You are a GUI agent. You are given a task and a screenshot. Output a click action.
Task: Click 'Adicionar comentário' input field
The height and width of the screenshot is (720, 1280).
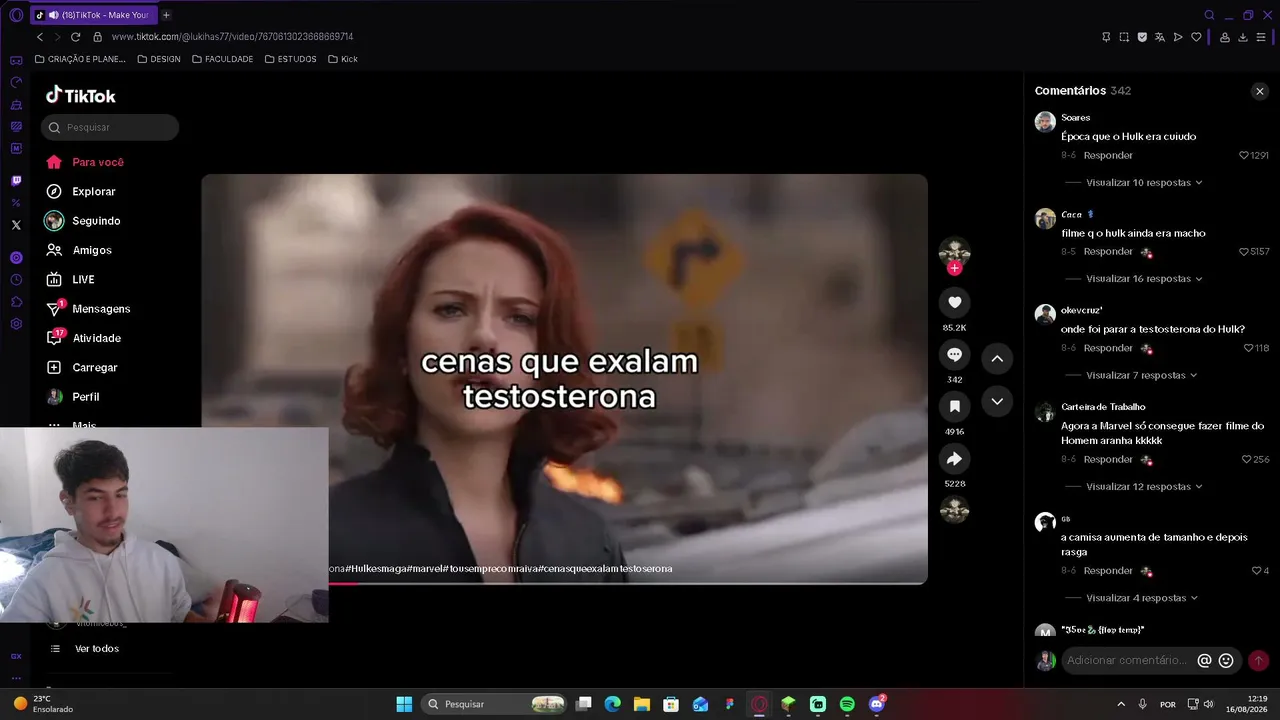point(1128,660)
